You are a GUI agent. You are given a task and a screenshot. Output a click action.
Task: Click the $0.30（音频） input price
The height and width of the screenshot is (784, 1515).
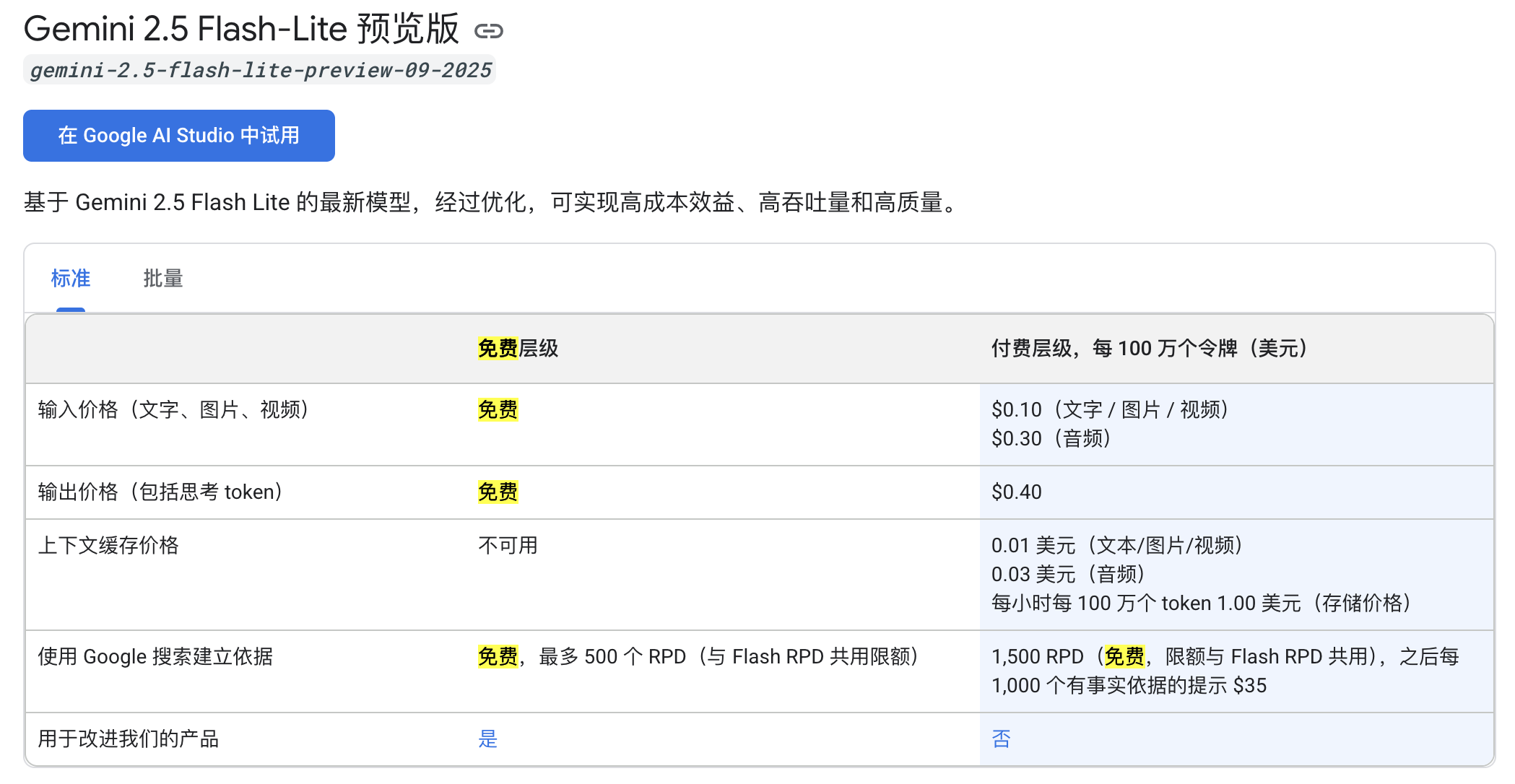[1051, 439]
